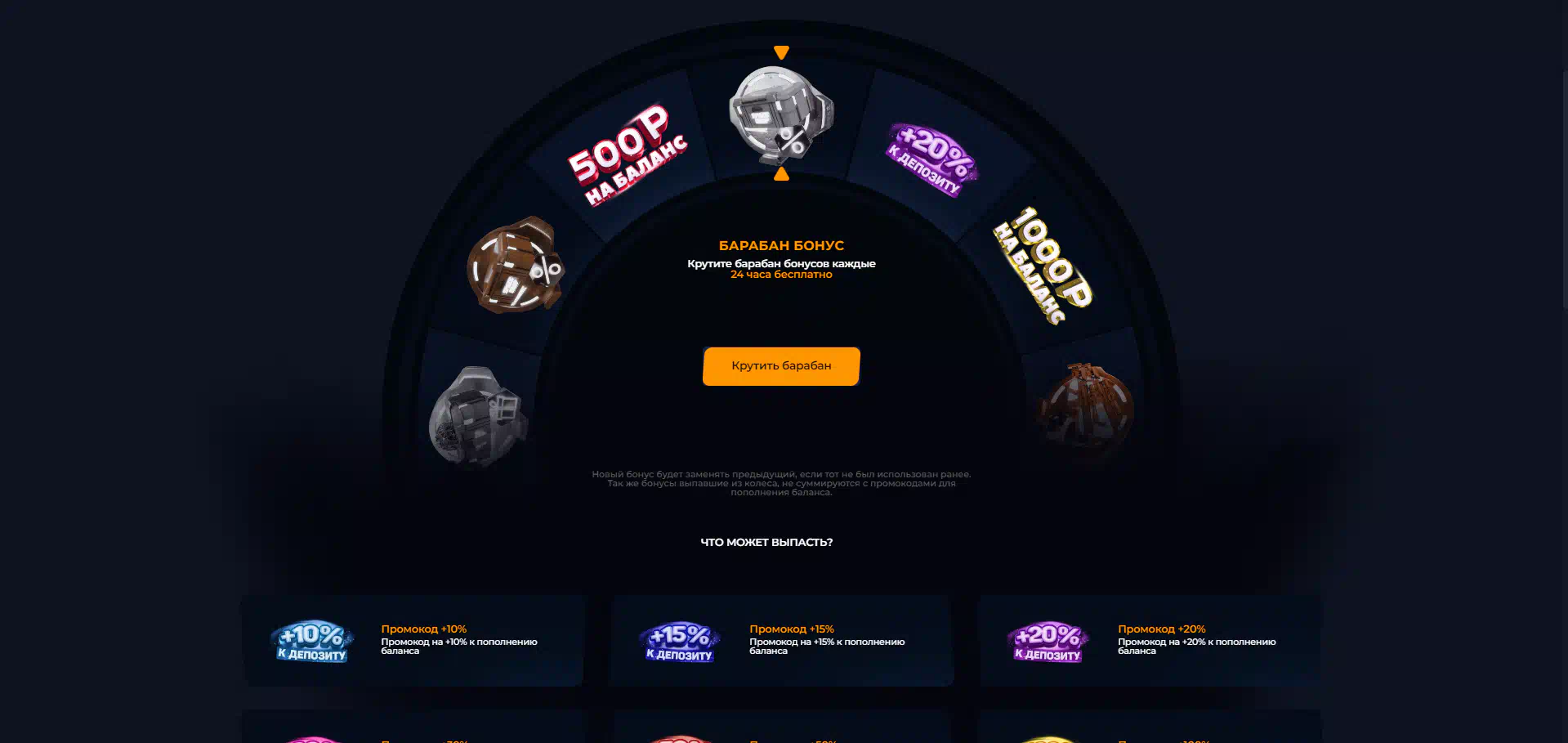This screenshot has width=1568, height=743.
Task: Click the orange top pointer arrow of the wheel
Action: click(781, 52)
